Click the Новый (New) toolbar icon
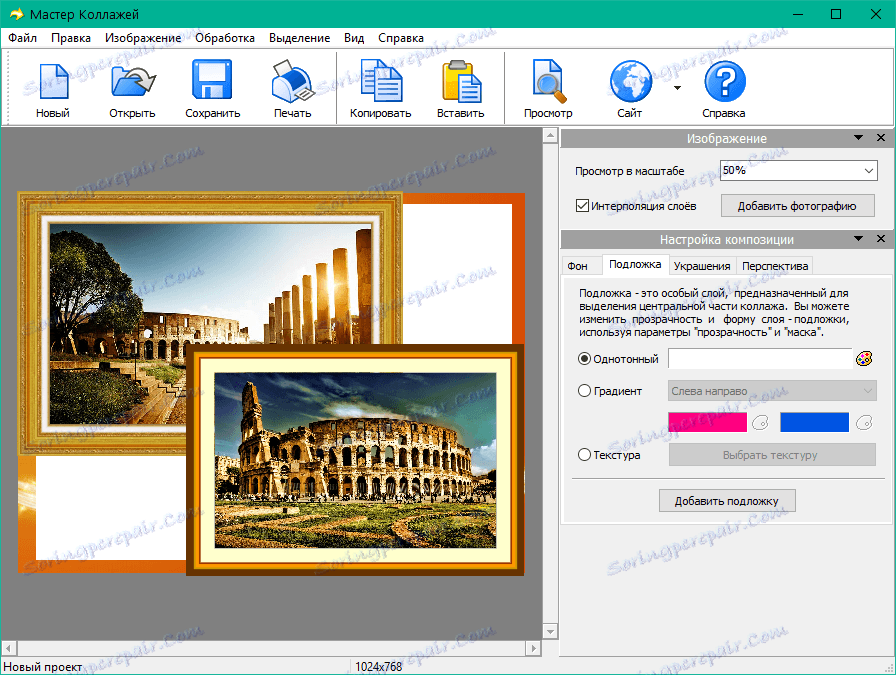Screen dimensions: 896x675 click(53, 82)
